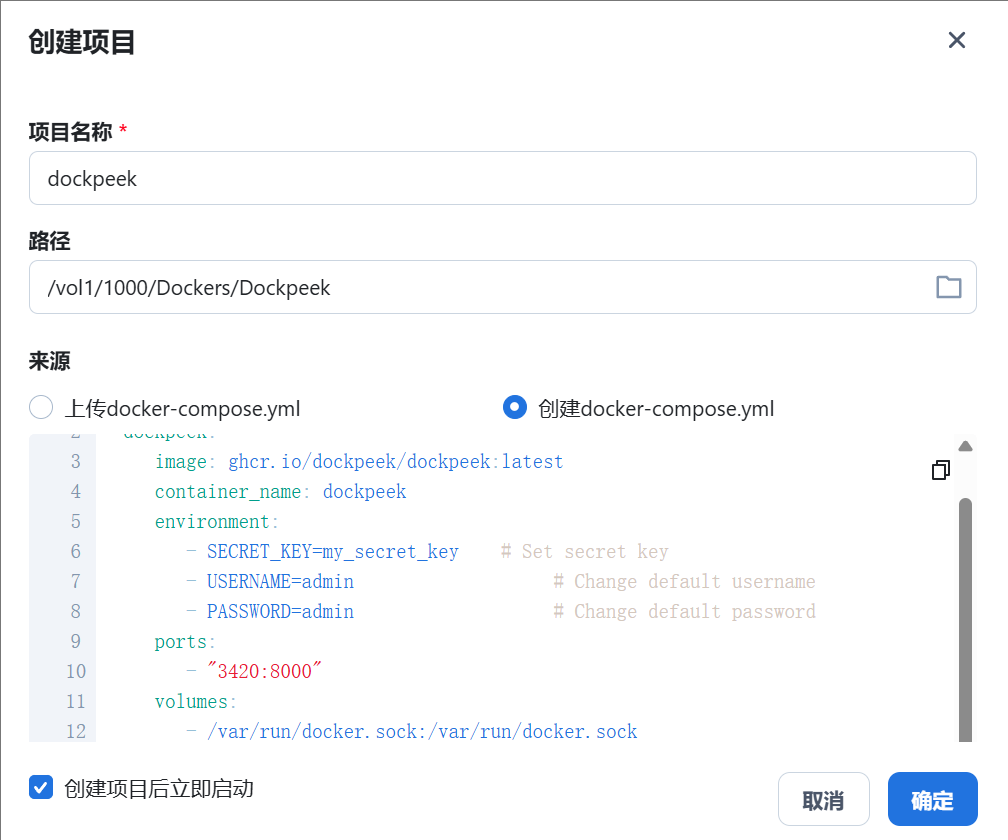This screenshot has height=840, width=1008.
Task: Confirm with the 确定 button
Action: (933, 800)
